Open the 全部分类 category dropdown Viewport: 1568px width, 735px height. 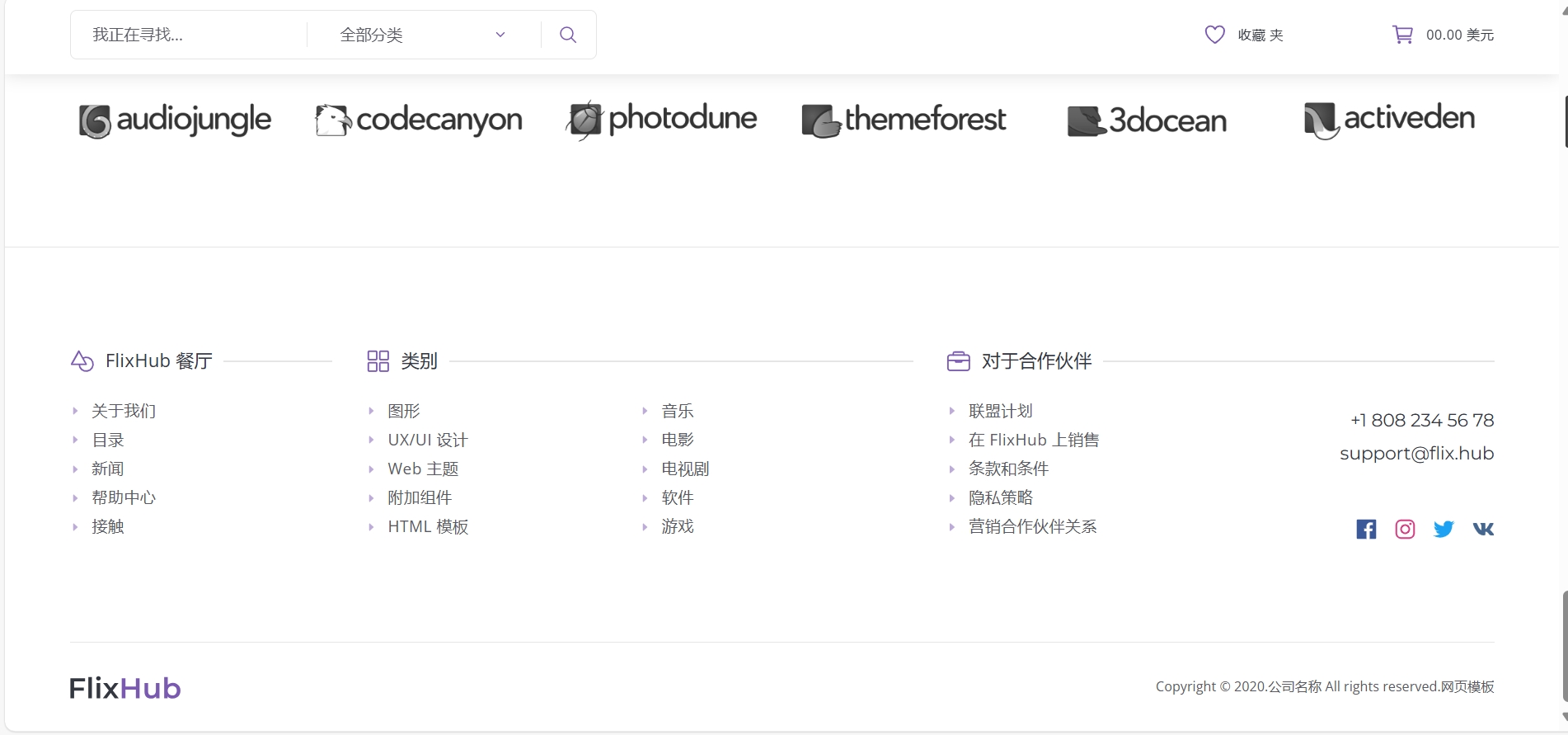pyautogui.click(x=423, y=35)
